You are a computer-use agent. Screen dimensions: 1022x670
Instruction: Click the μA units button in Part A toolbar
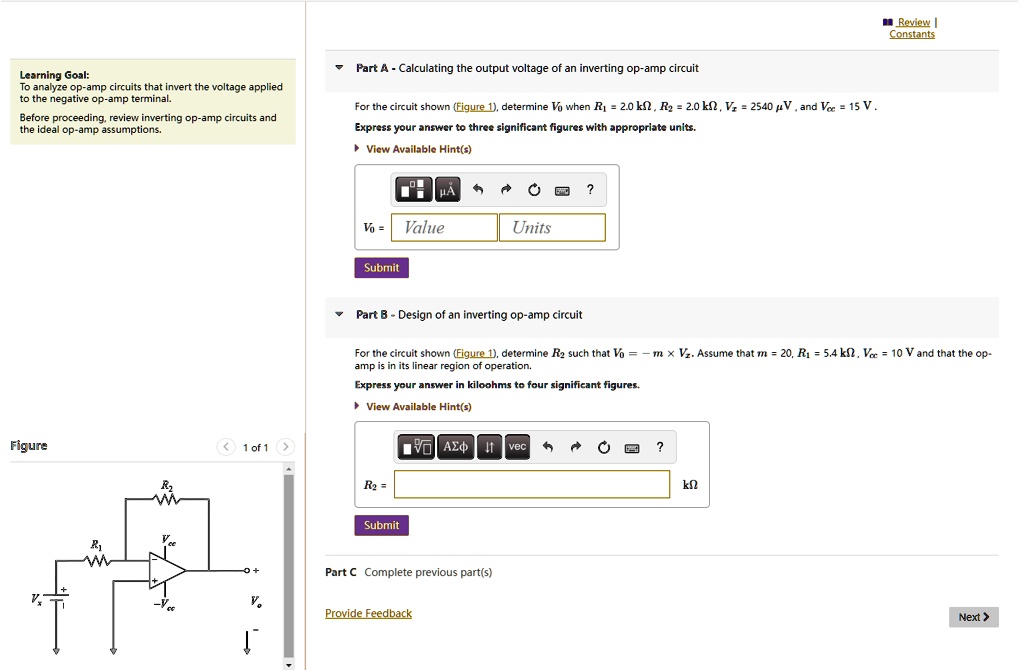coord(446,189)
